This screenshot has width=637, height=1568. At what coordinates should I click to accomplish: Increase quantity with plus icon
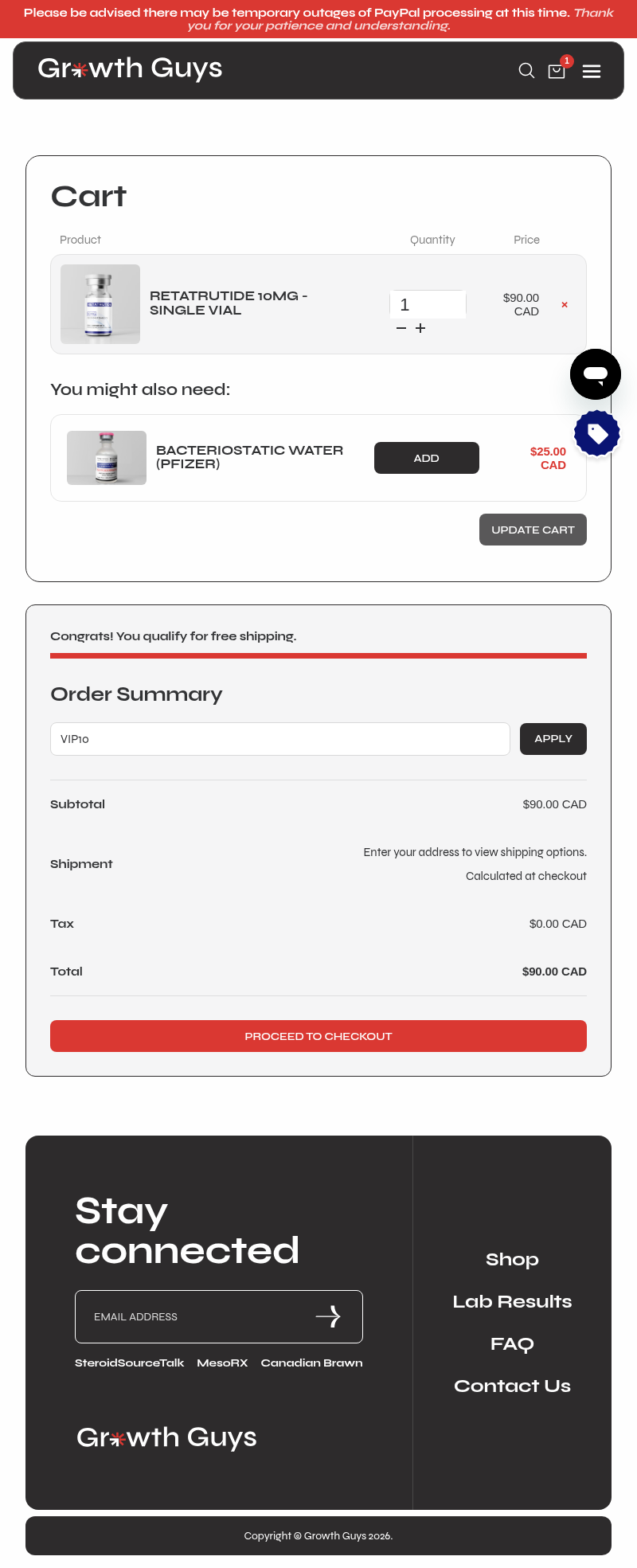coord(420,328)
